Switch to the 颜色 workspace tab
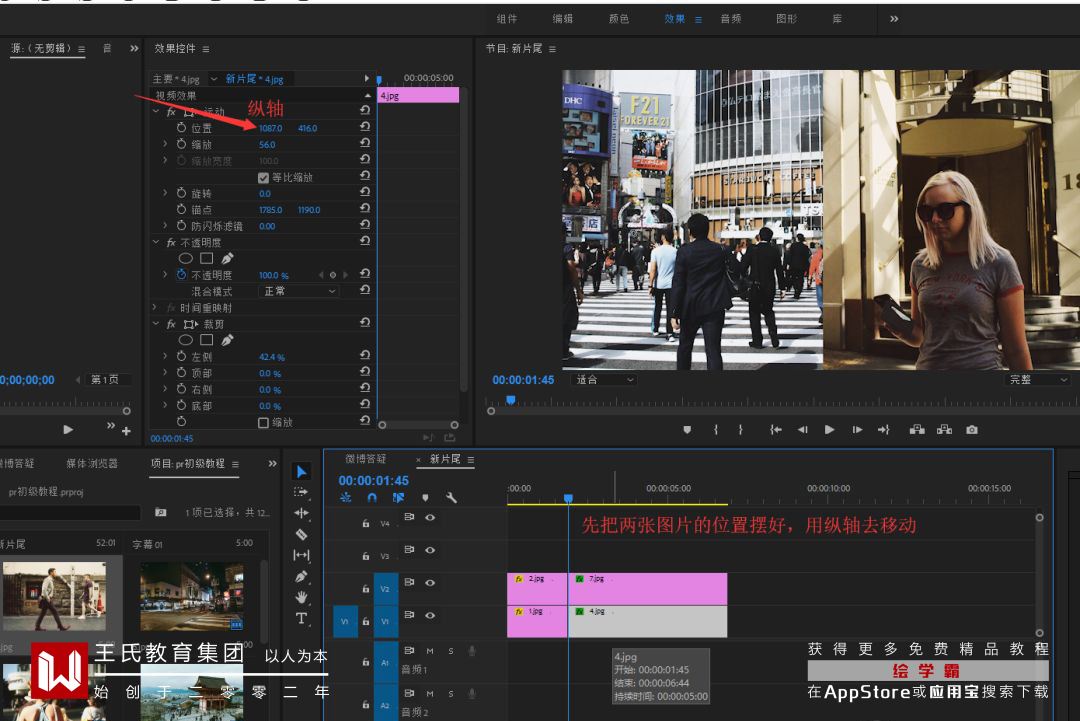The image size is (1080, 721). click(x=619, y=19)
